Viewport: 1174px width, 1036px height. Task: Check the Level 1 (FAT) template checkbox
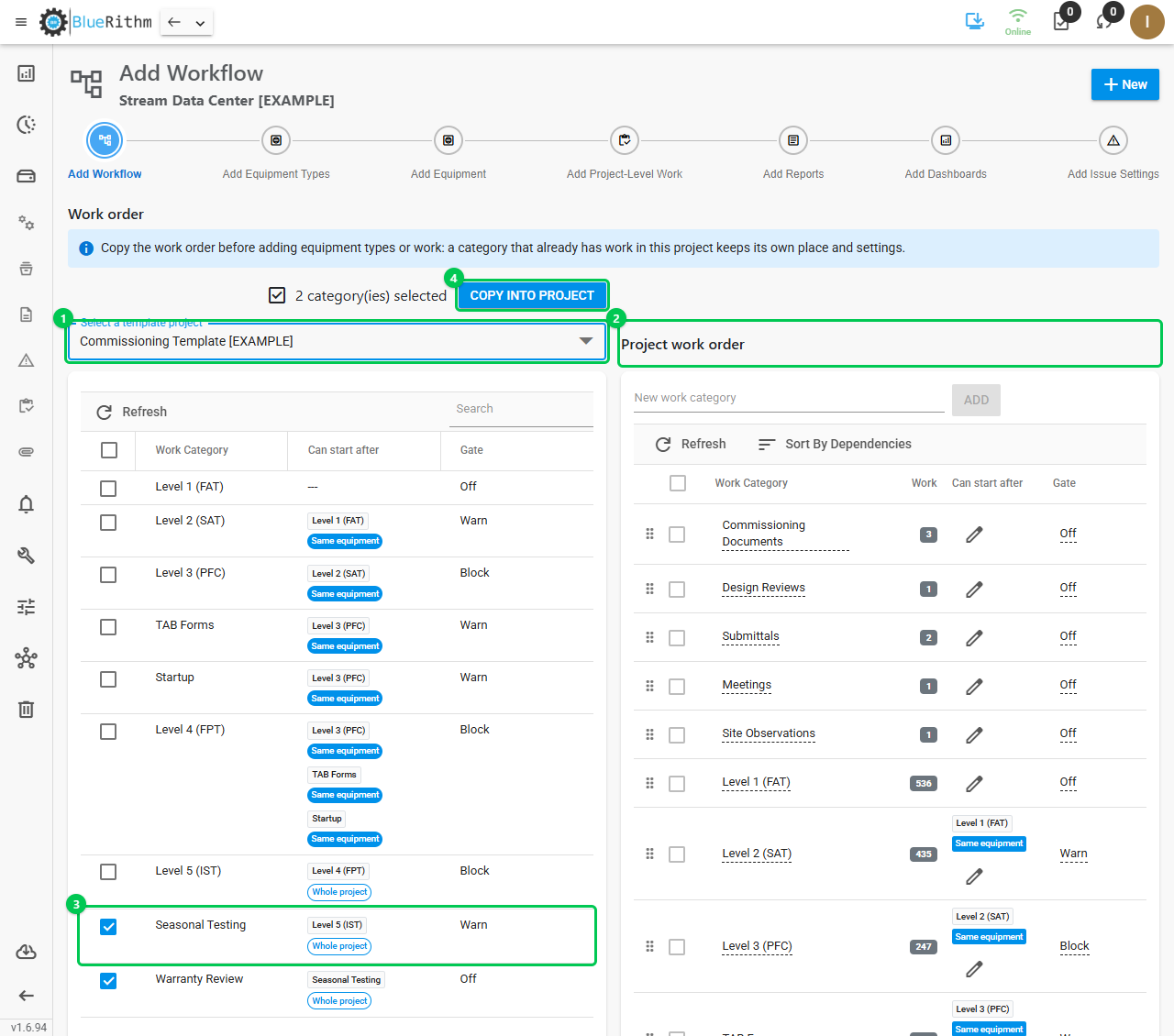coord(108,489)
